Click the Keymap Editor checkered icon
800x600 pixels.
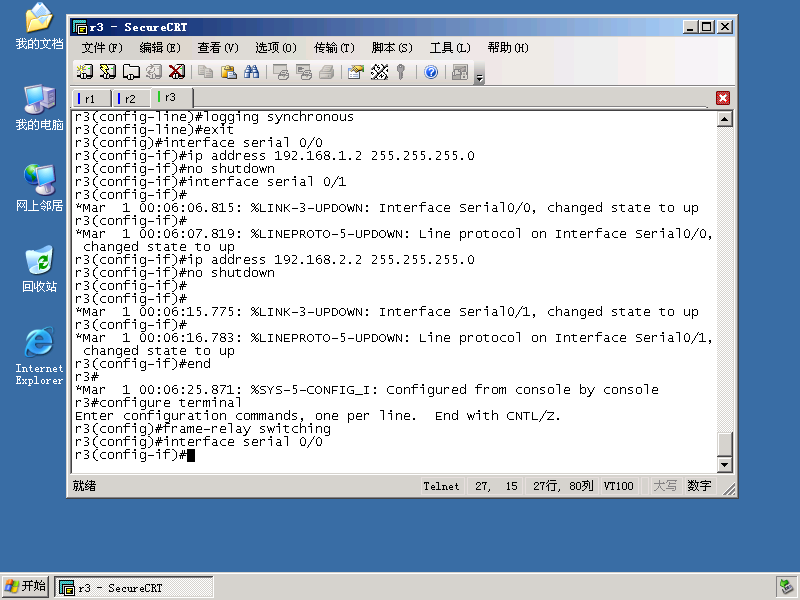(379, 72)
